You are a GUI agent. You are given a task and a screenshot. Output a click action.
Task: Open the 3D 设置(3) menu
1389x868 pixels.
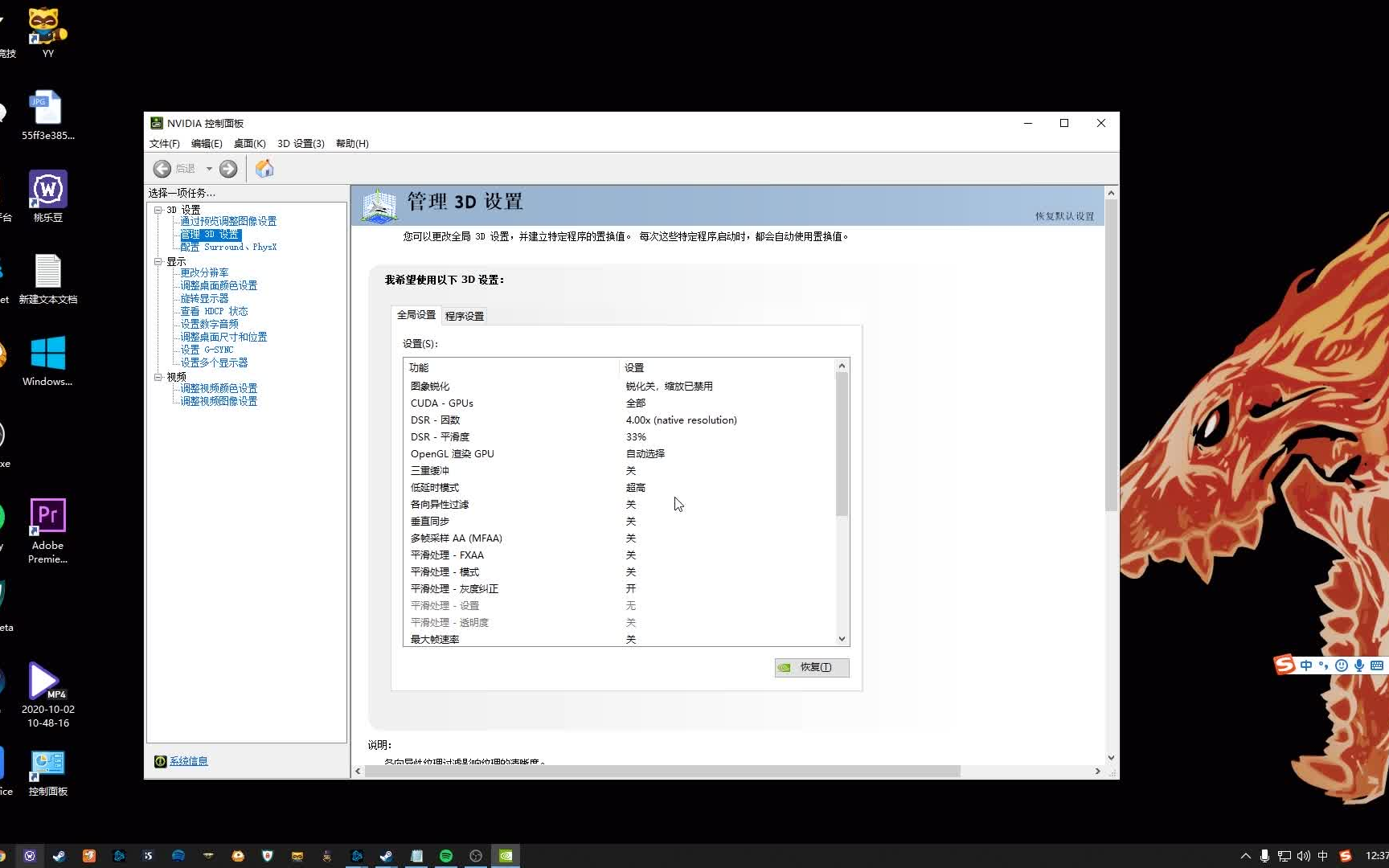coord(301,144)
